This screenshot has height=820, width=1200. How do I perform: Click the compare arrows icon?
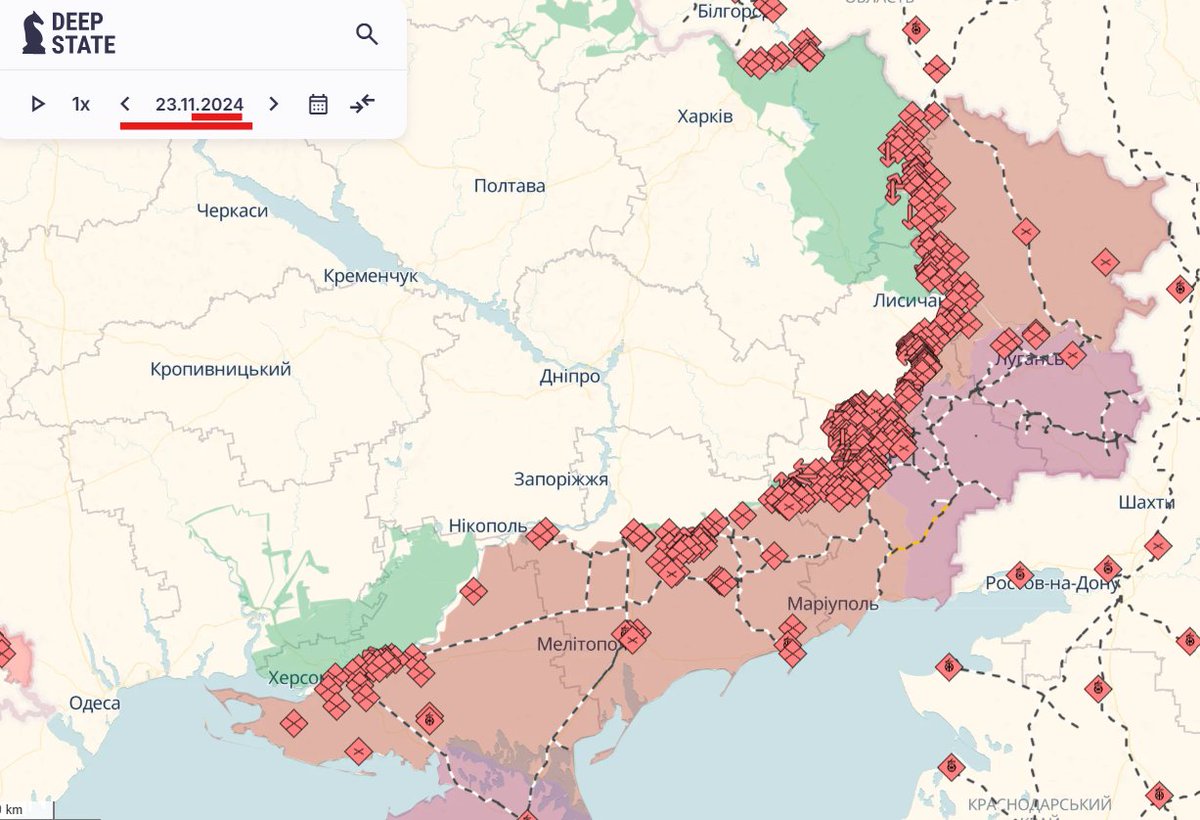pyautogui.click(x=362, y=103)
